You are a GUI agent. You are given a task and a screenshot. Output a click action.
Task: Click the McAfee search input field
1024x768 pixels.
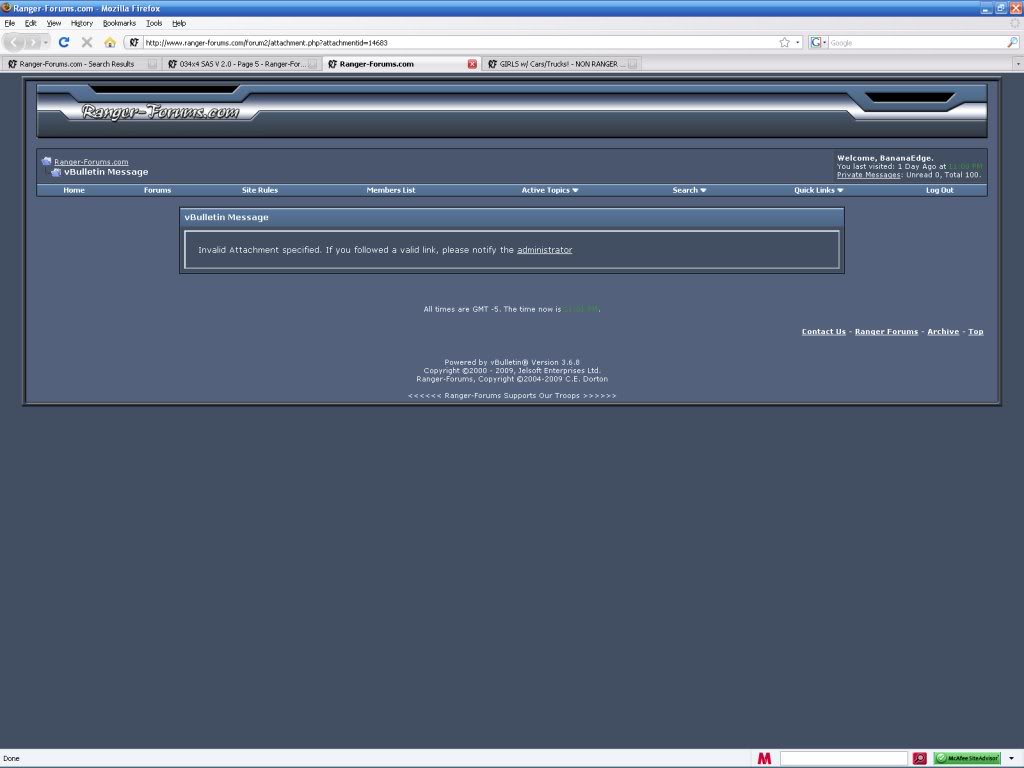click(x=843, y=758)
